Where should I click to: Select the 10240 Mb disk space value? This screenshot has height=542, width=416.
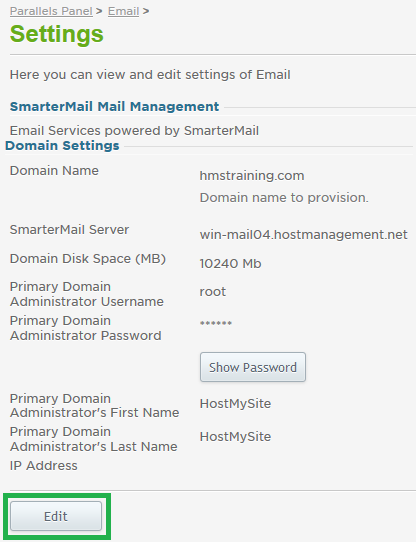pos(230,264)
